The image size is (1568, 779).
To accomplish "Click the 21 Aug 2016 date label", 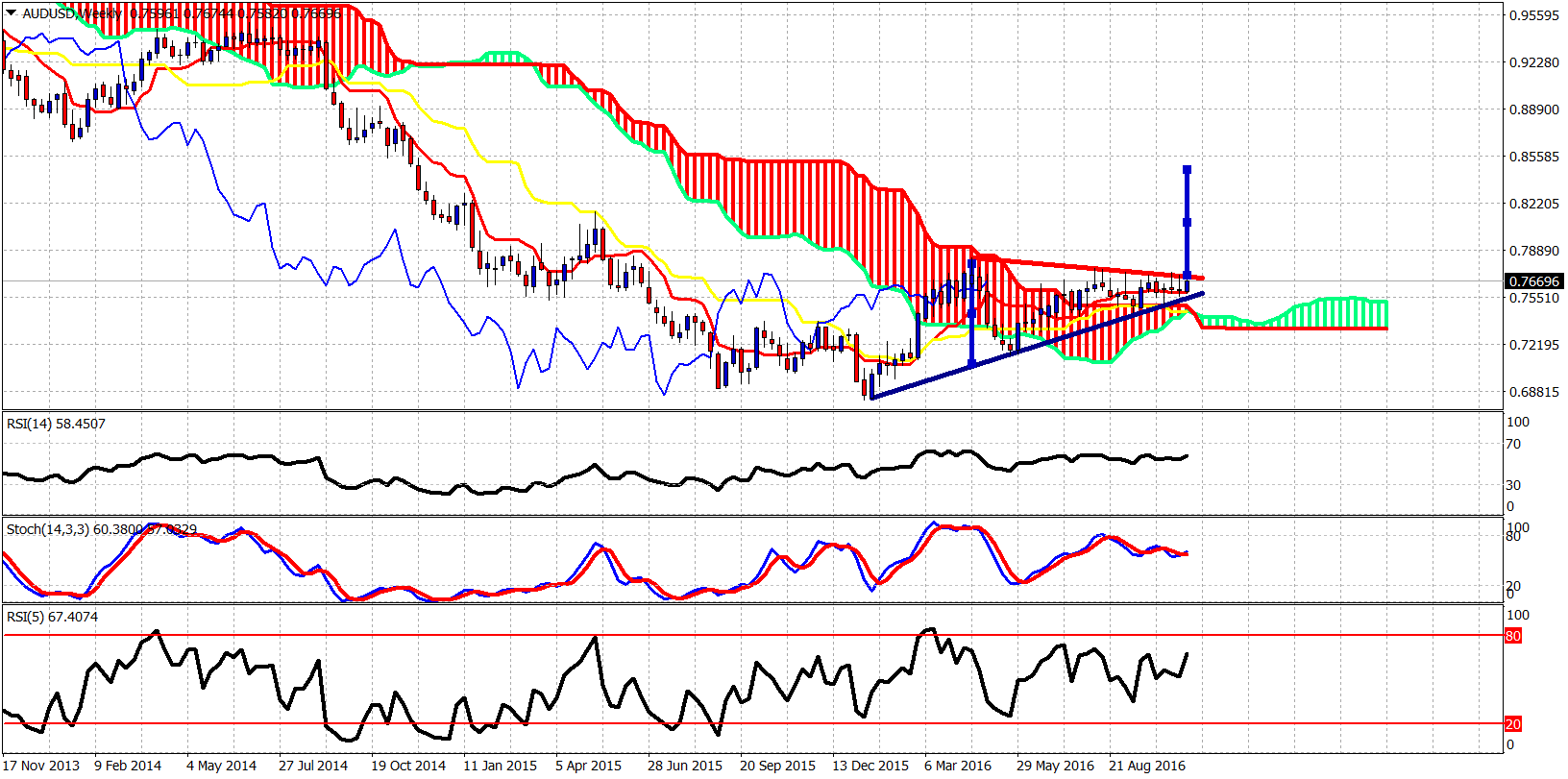I will [1147, 766].
